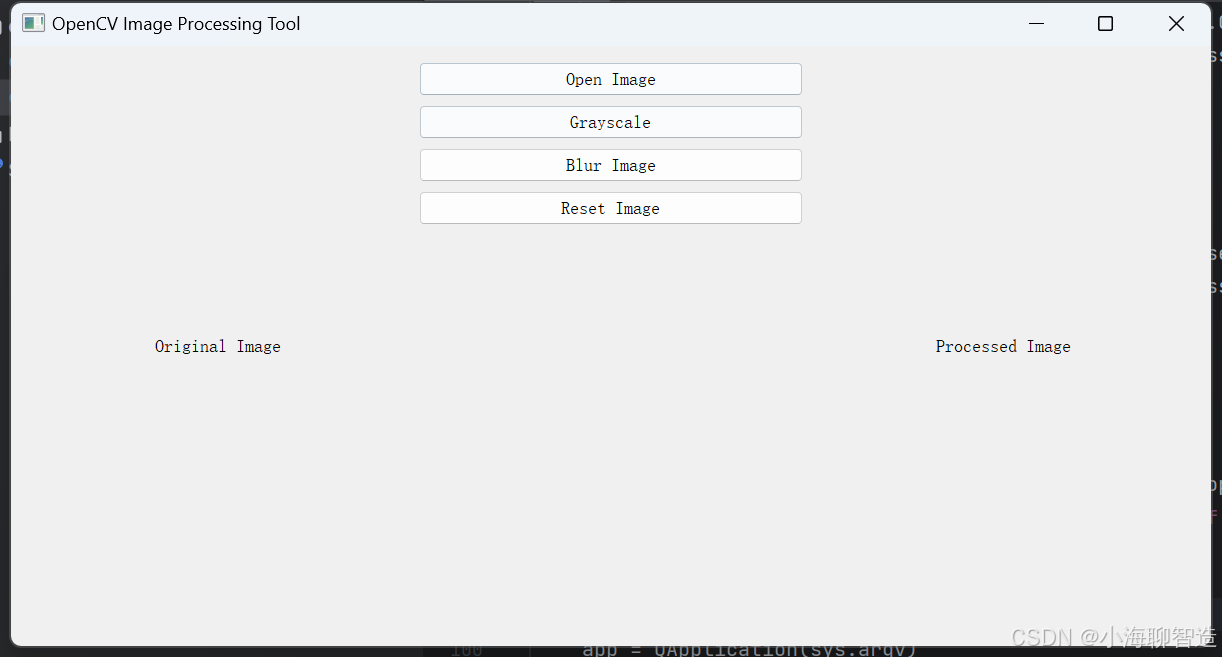The width and height of the screenshot is (1222, 657).
Task: Open the window menu via title bar app icon
Action: coord(33,23)
